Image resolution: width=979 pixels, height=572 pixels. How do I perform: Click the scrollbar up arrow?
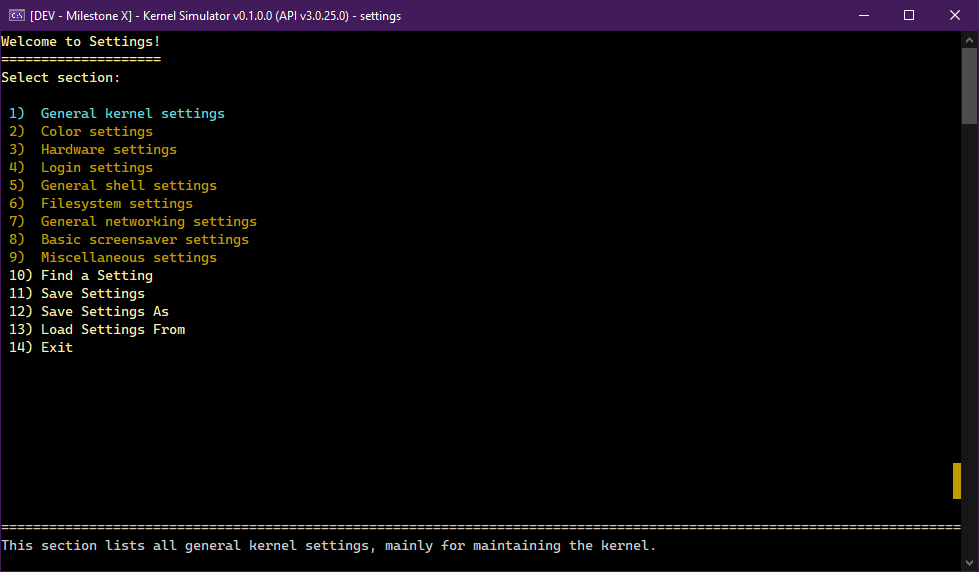tap(970, 39)
